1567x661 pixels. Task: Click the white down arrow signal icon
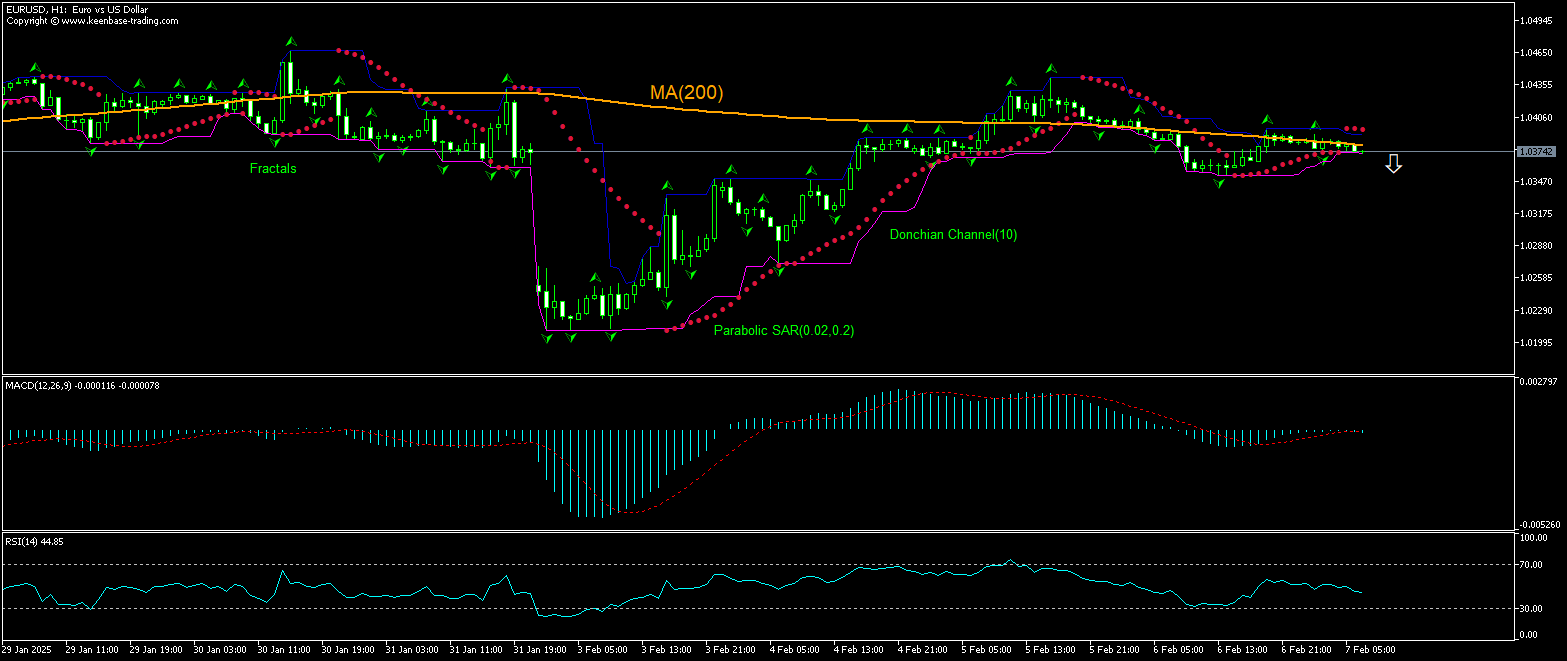pos(1393,164)
